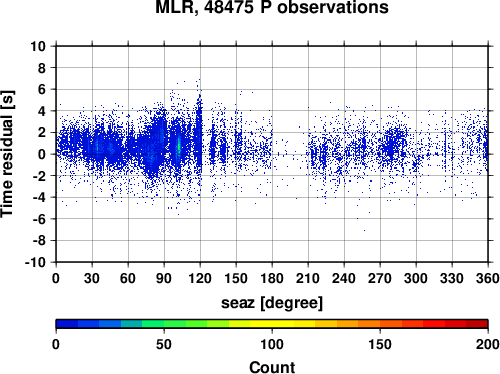
Task: Click the y-axis tick label "-4"
Action: (x=39, y=198)
